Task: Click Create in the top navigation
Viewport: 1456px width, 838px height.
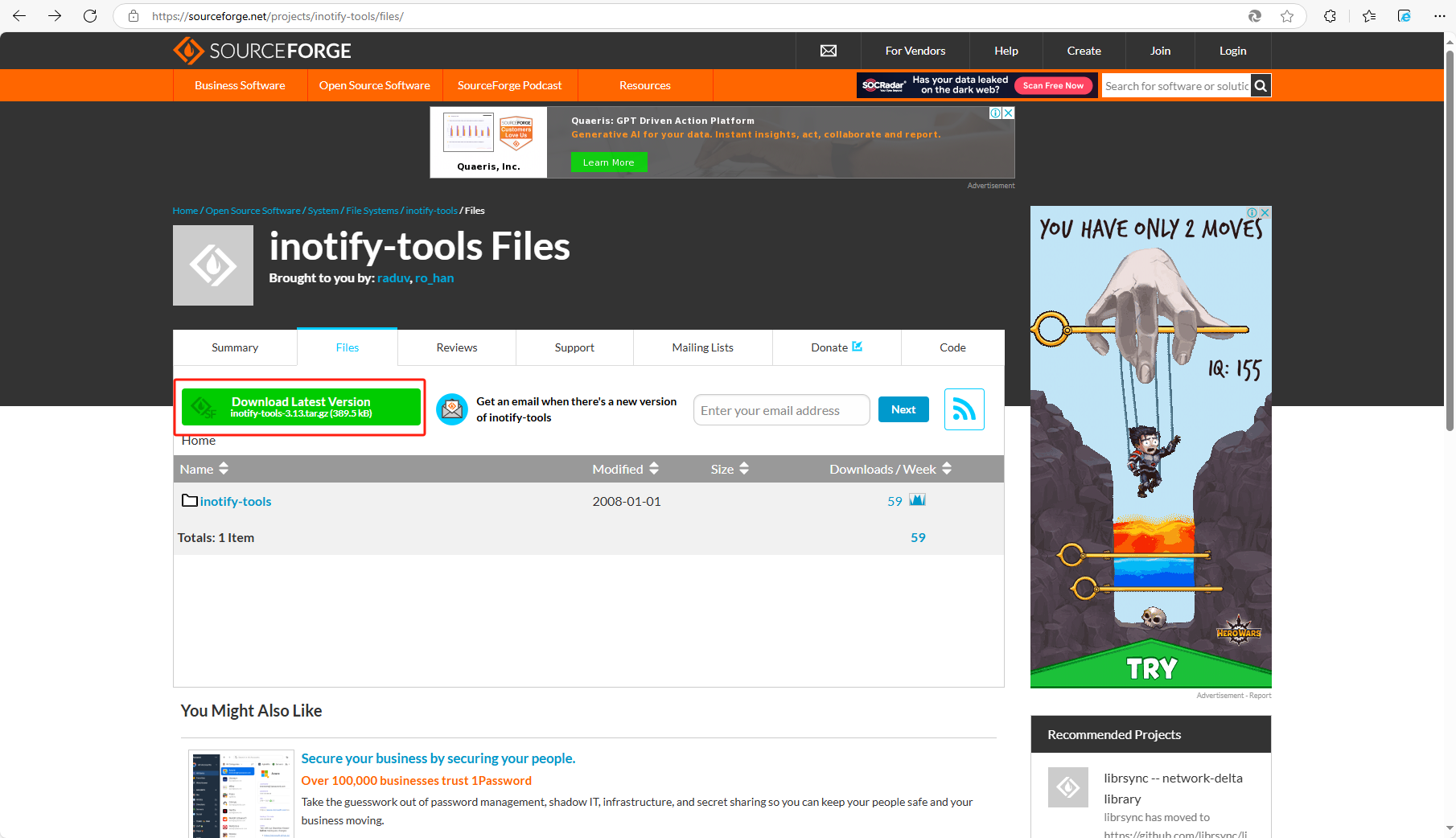Action: click(x=1084, y=51)
